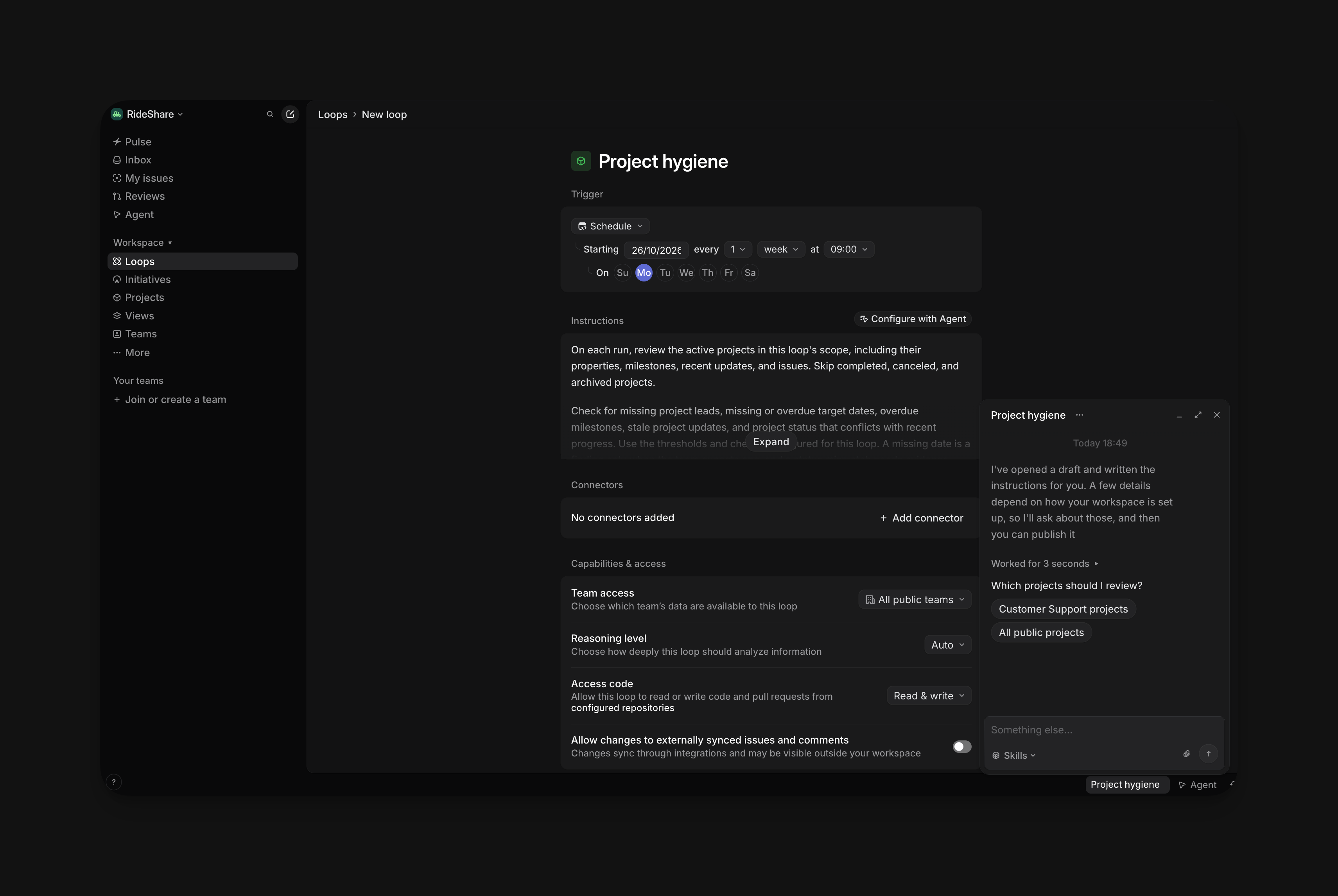The image size is (1338, 896).
Task: Open the chat panel more options menu
Action: (1079, 415)
